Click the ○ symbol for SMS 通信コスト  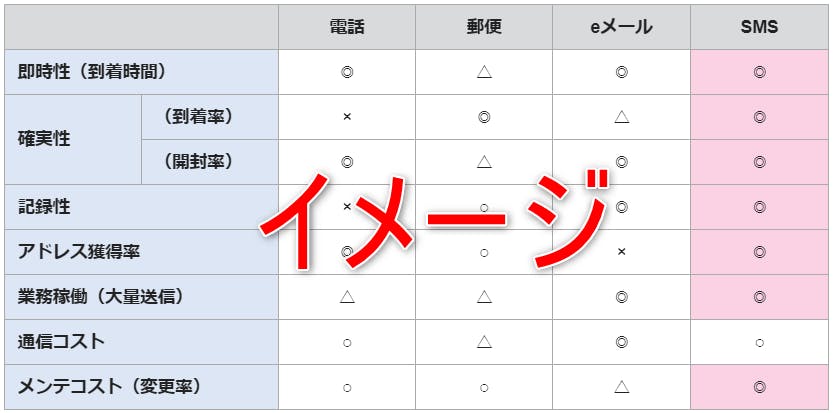point(759,343)
